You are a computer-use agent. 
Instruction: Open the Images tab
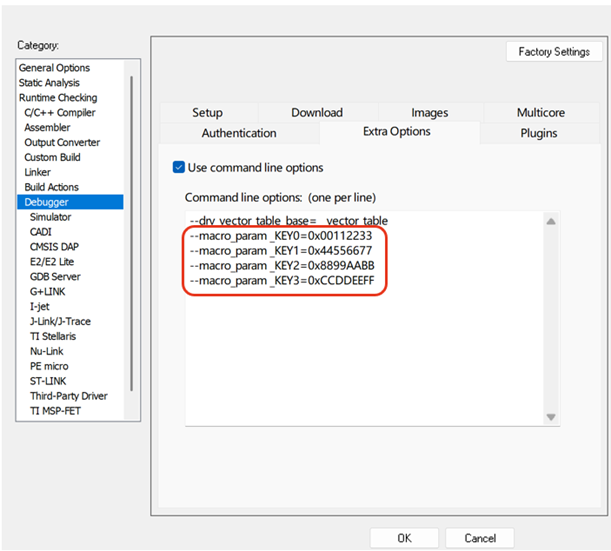[430, 113]
